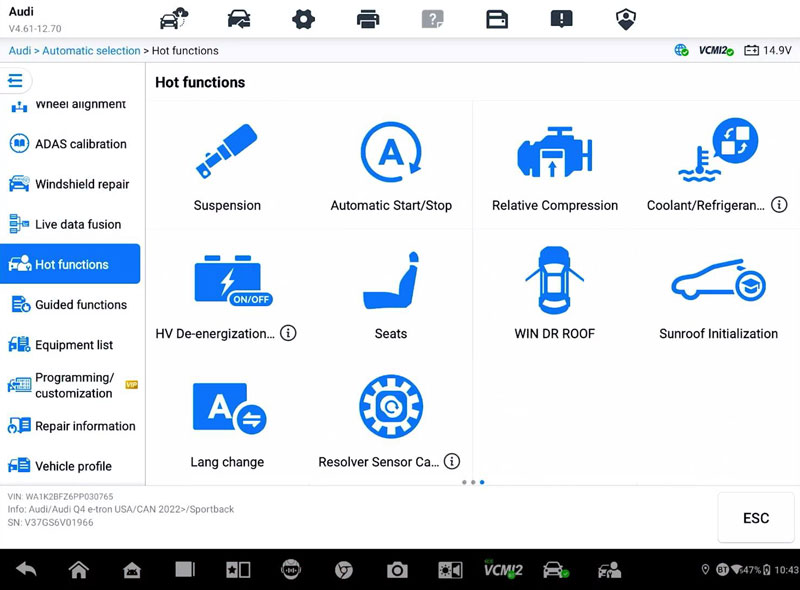Show info for Resolver Sensor Calibration
Screen dimensions: 800x590
452,461
